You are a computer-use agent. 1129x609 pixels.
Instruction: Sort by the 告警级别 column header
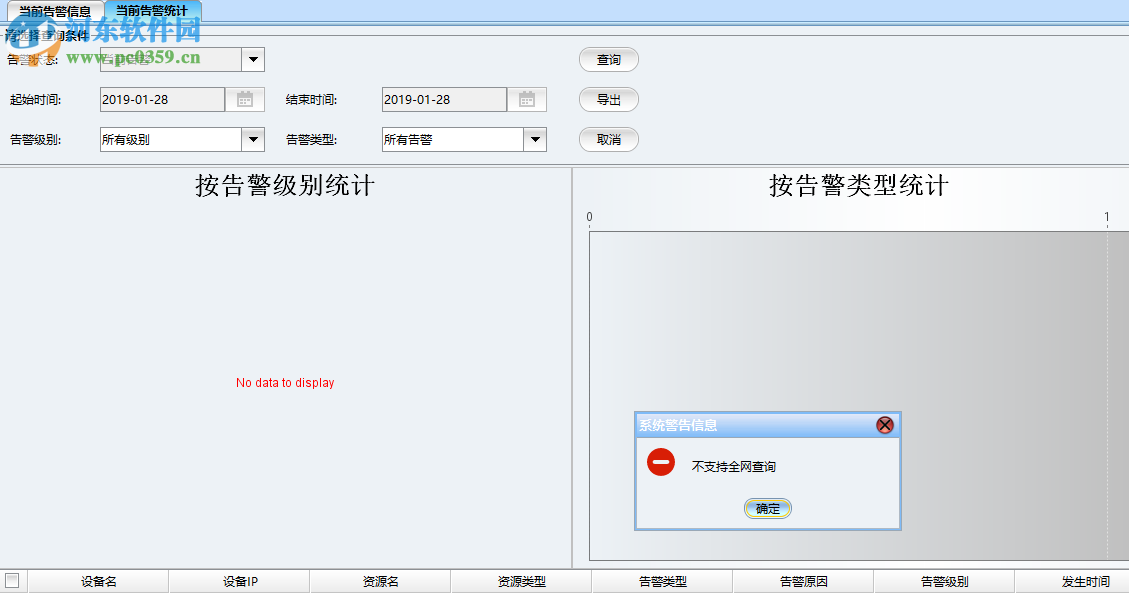[945, 582]
